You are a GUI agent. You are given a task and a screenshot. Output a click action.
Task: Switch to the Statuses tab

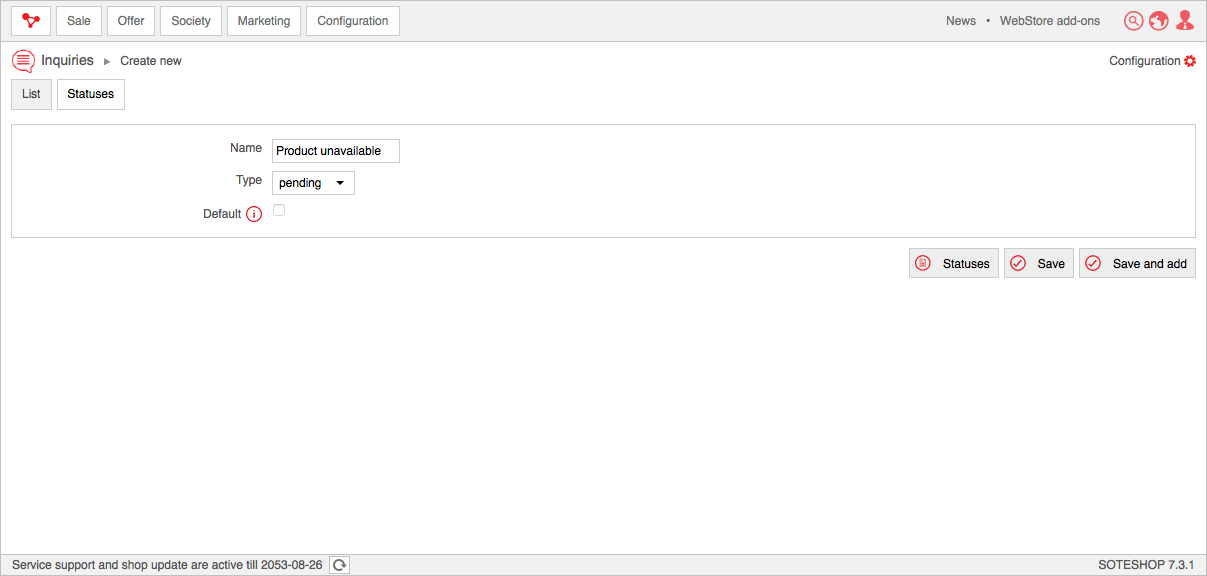point(91,94)
